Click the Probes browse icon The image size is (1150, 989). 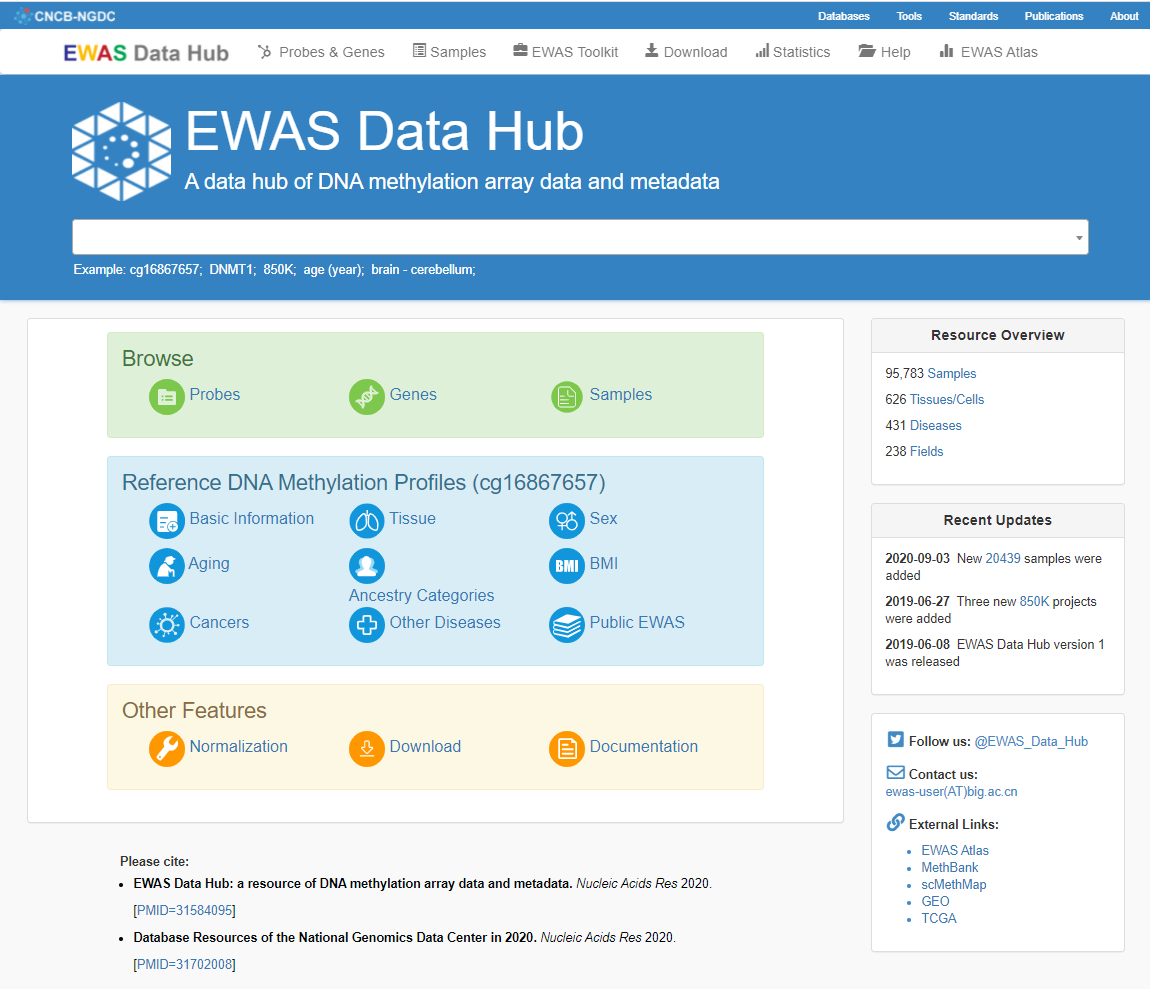click(x=166, y=397)
